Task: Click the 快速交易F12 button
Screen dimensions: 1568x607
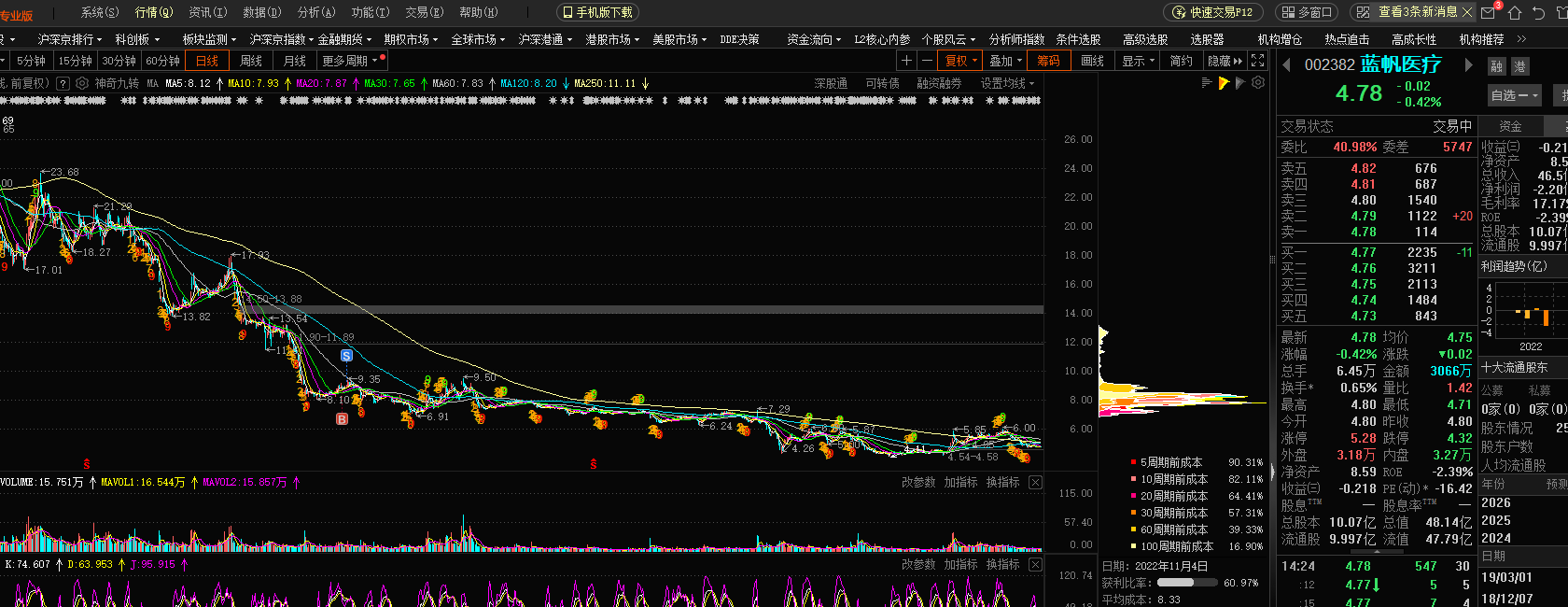Action: click(x=1213, y=12)
